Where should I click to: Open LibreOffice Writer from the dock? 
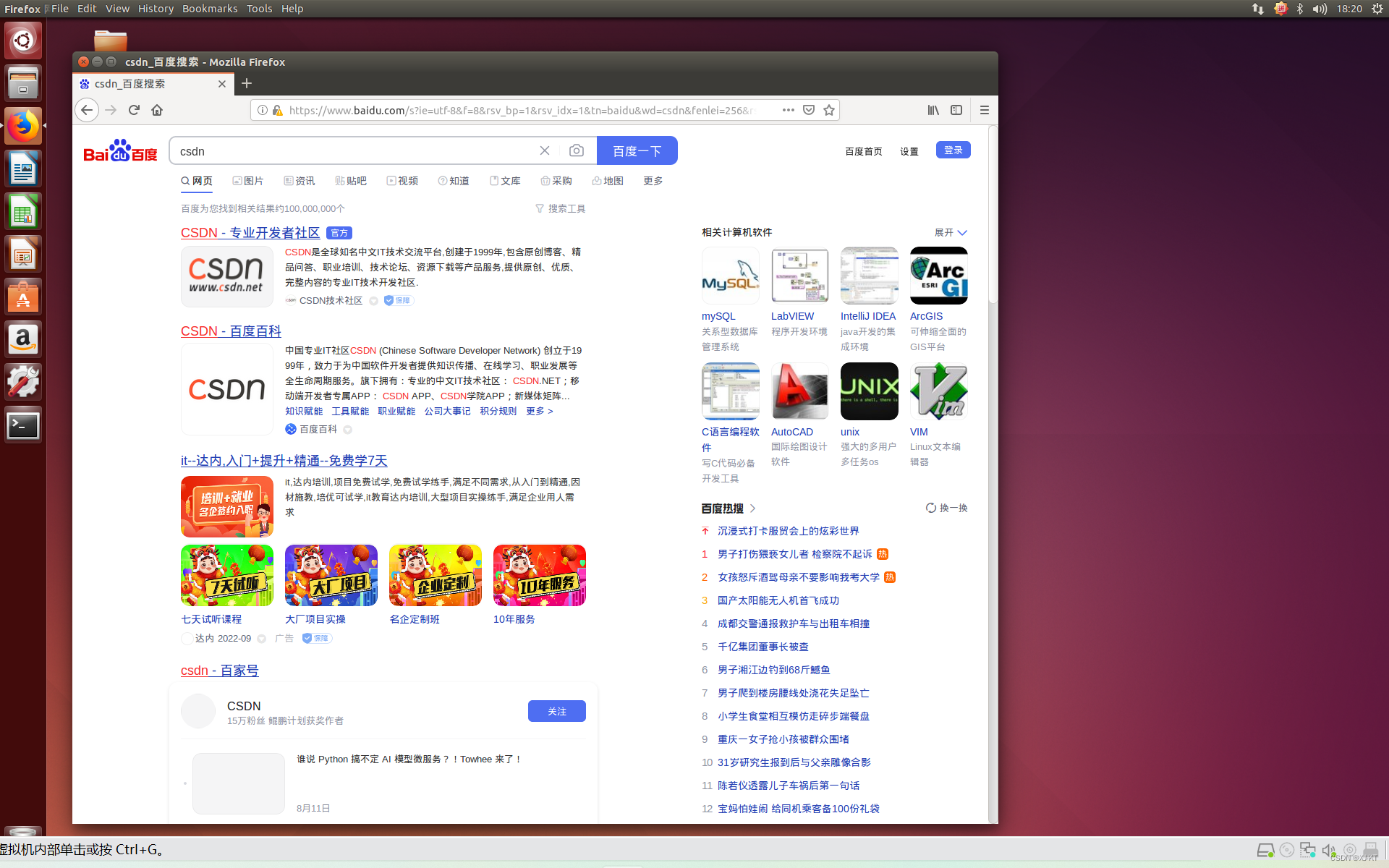click(23, 169)
